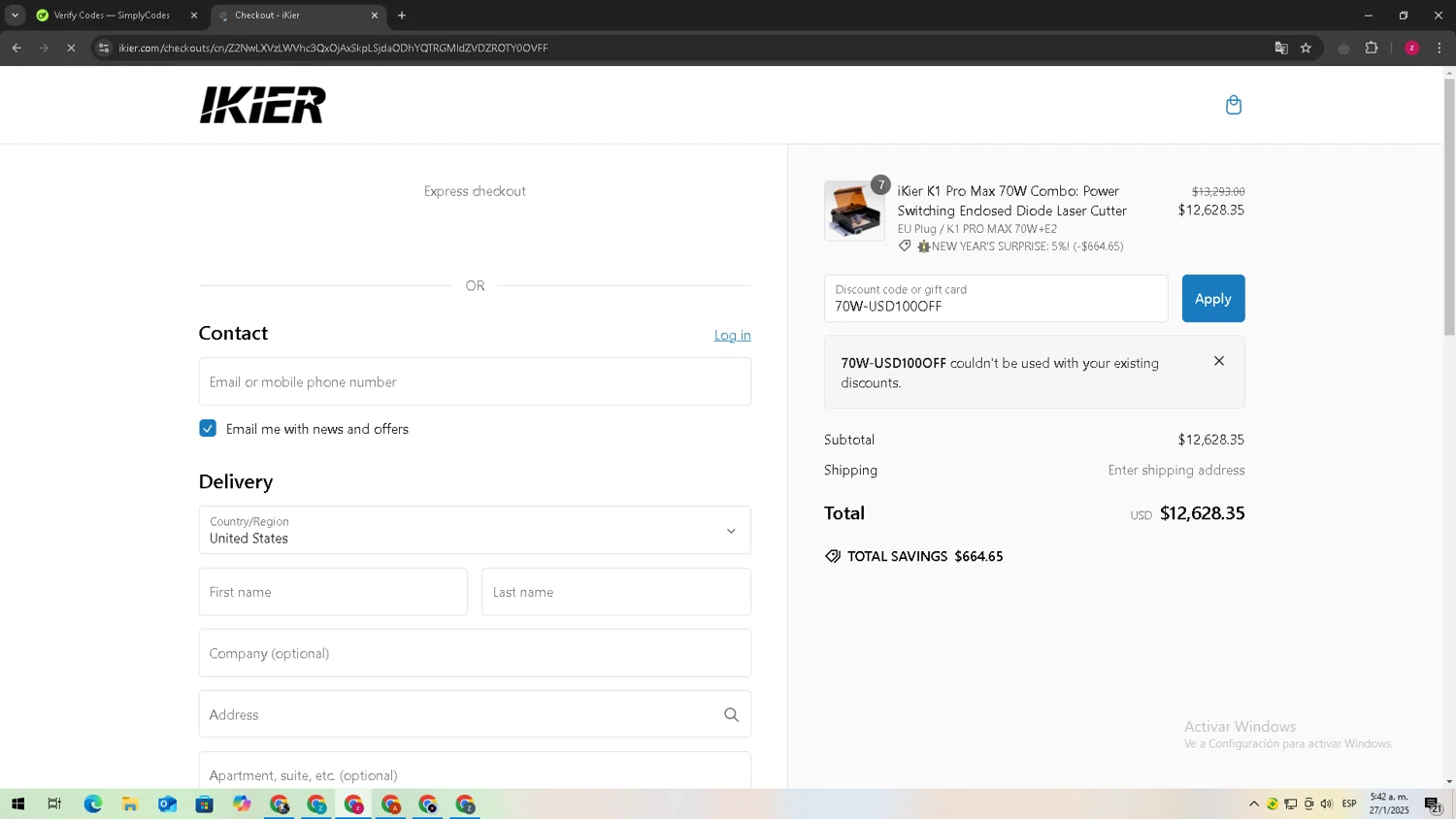Open Outlook from the taskbar
This screenshot has height=819, width=1456.
pyautogui.click(x=167, y=804)
